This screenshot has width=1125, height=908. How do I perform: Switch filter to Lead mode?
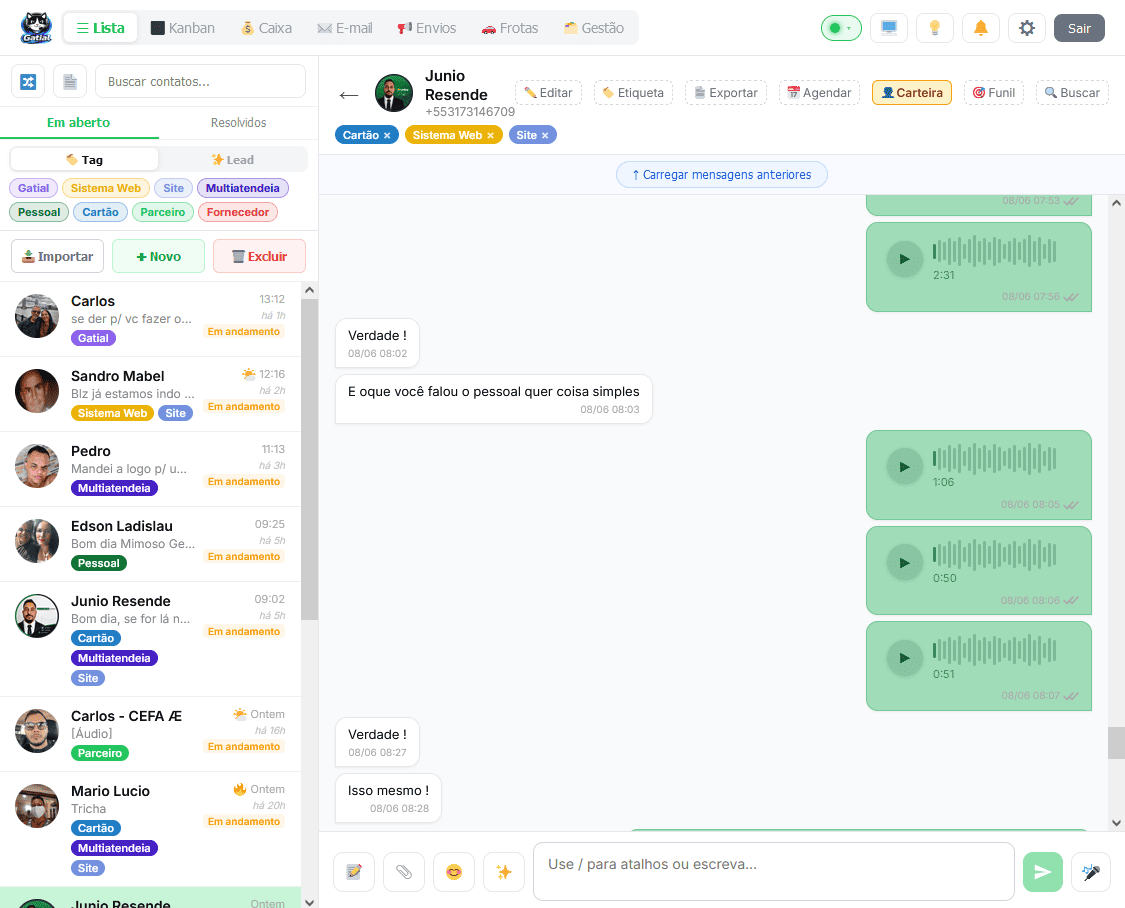click(232, 159)
